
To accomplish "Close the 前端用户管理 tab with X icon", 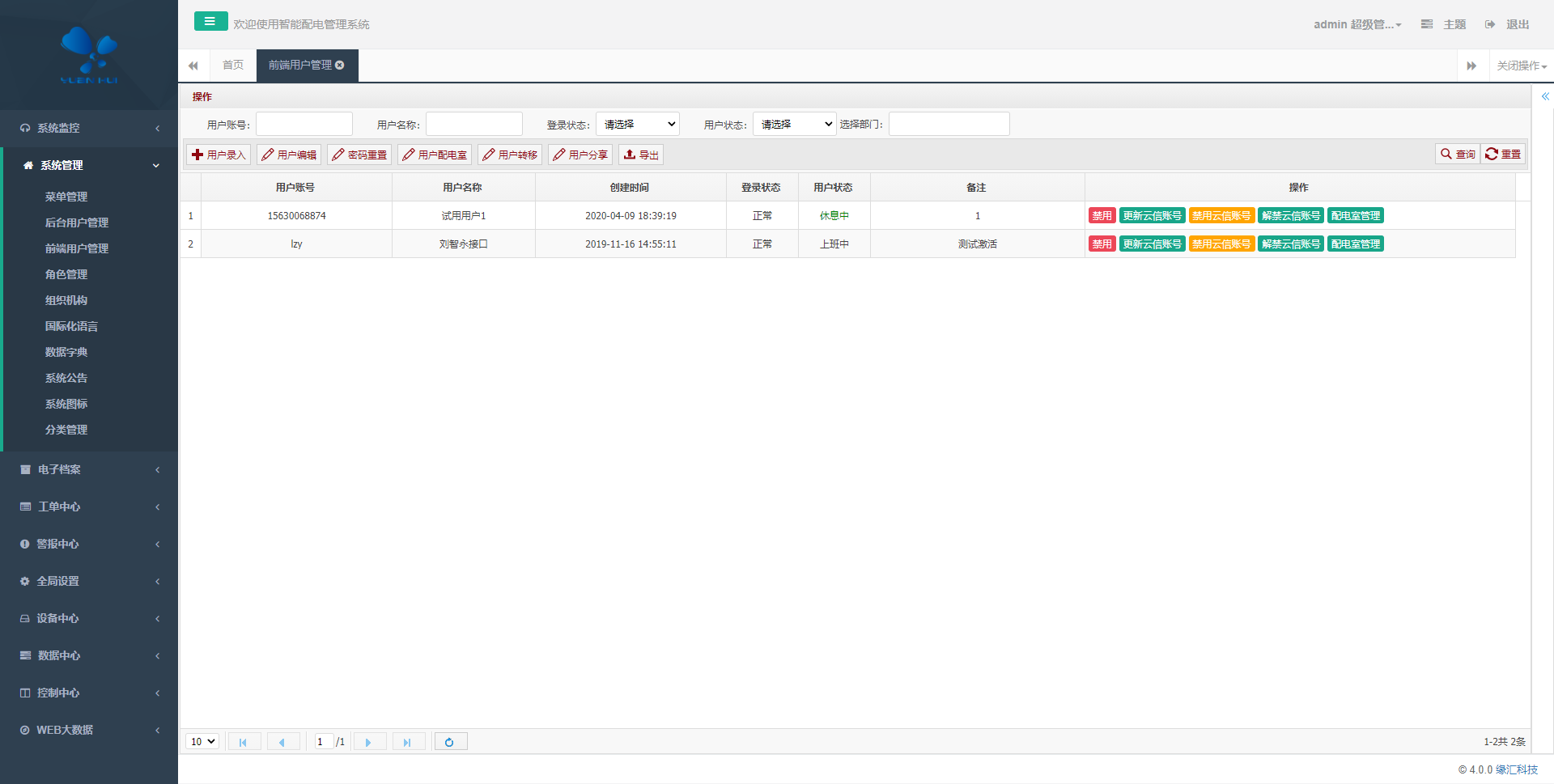I will point(340,66).
